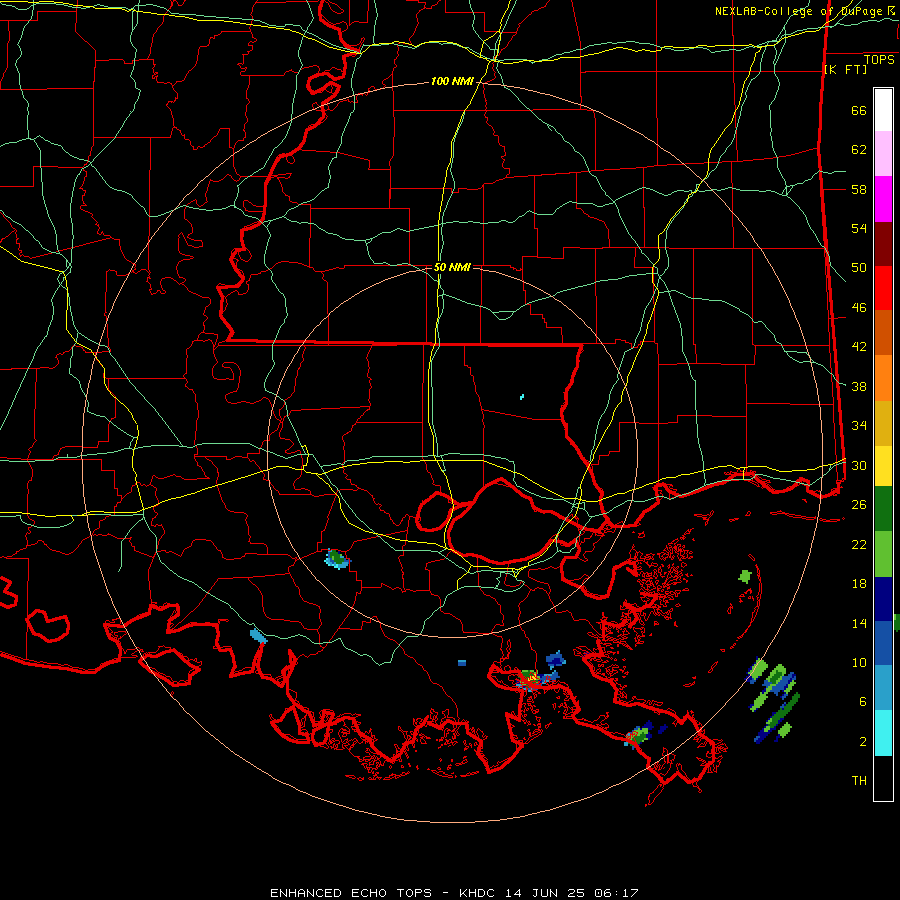Screen dimensions: 900x900
Task: Click the legend value '66'
Action: 859,111
